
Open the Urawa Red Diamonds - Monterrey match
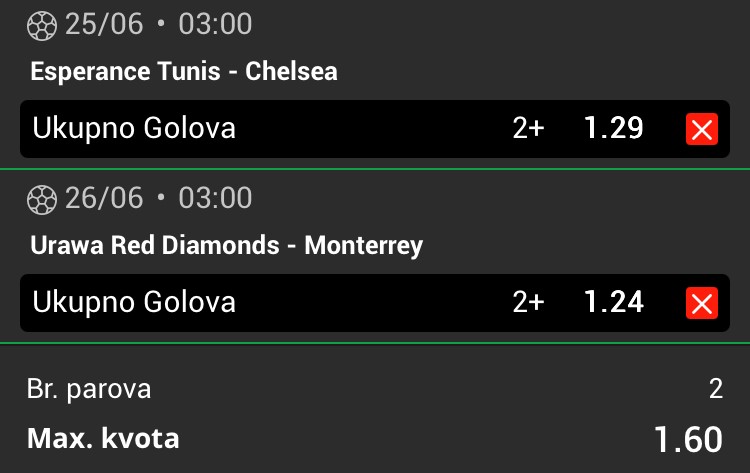pos(227,245)
